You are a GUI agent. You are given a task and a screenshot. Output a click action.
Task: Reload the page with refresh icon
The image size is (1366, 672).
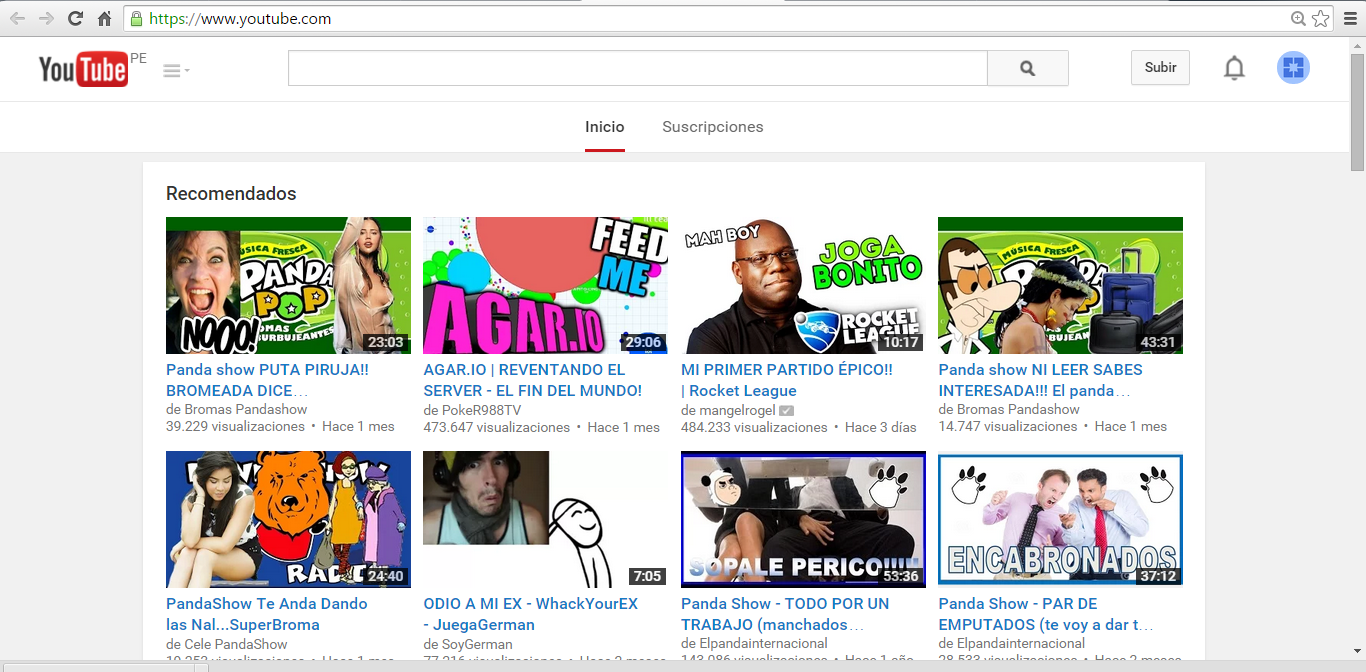[75, 18]
